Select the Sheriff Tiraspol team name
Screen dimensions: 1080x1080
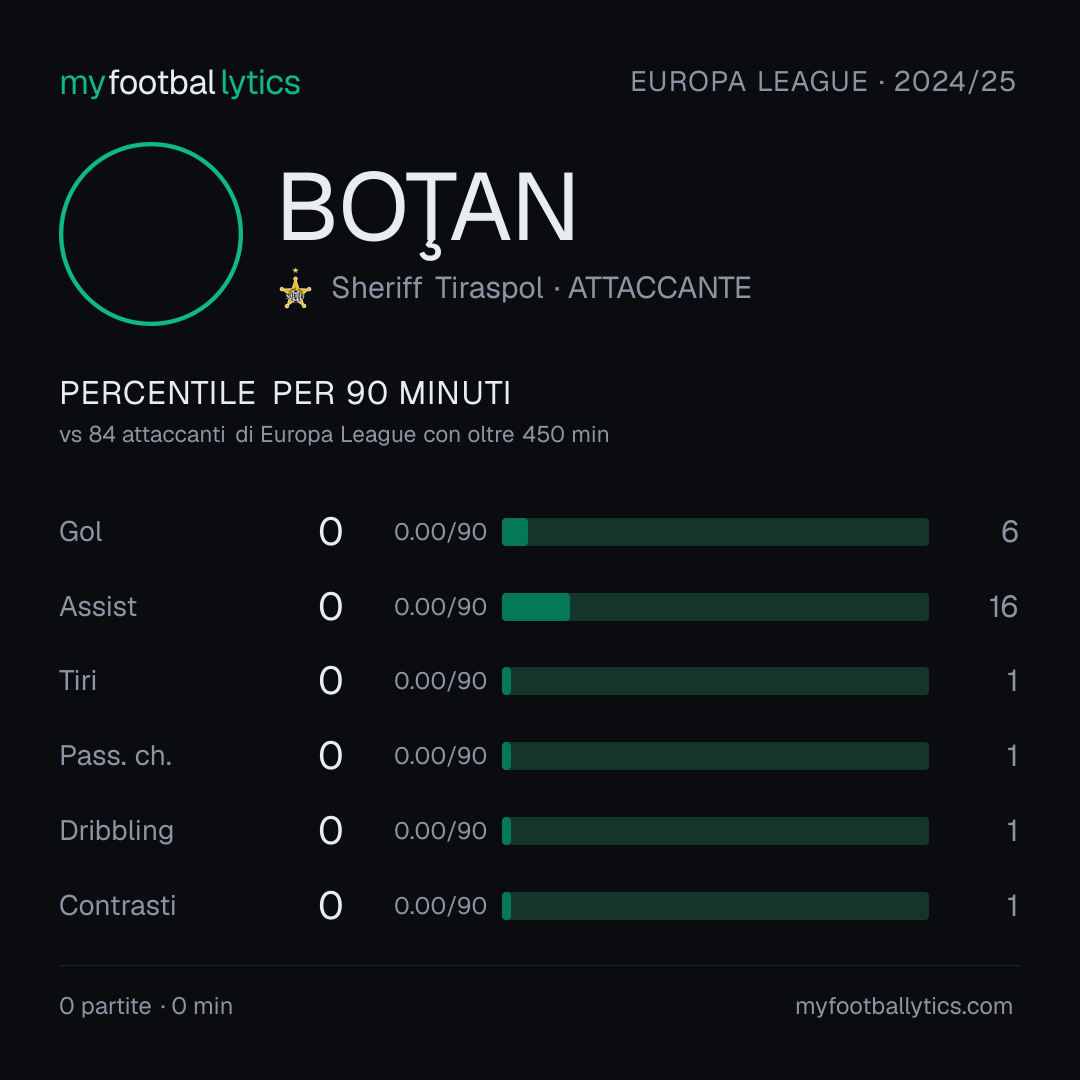[x=437, y=288]
